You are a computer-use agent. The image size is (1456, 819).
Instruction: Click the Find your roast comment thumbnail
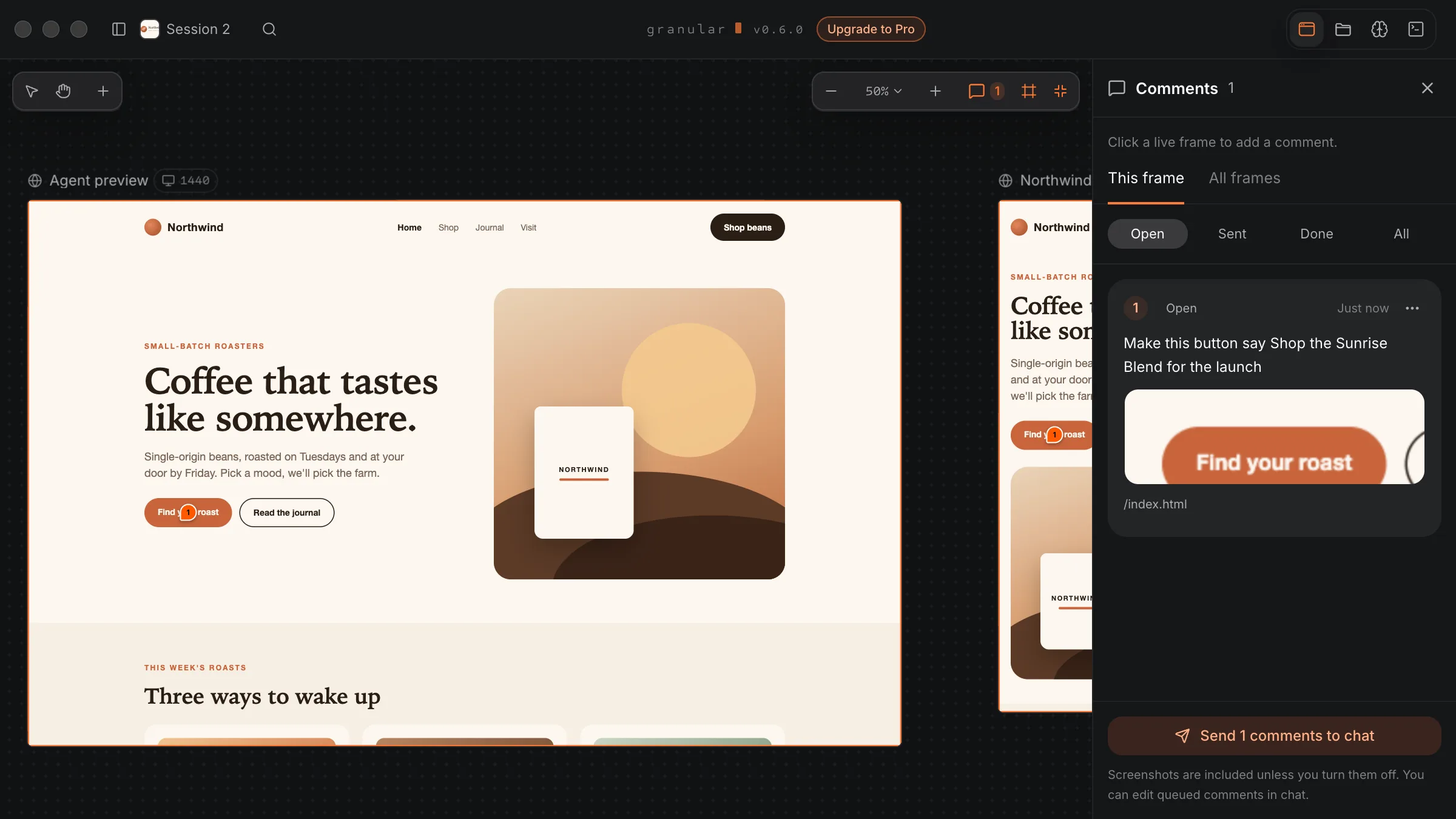(x=1275, y=437)
